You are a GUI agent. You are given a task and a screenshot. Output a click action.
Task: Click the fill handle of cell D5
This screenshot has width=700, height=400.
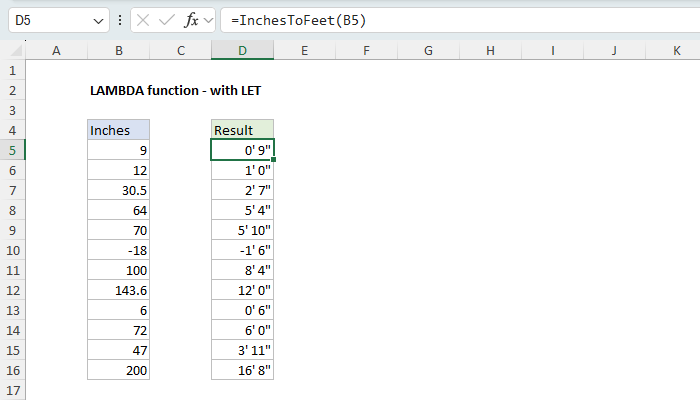[274, 159]
